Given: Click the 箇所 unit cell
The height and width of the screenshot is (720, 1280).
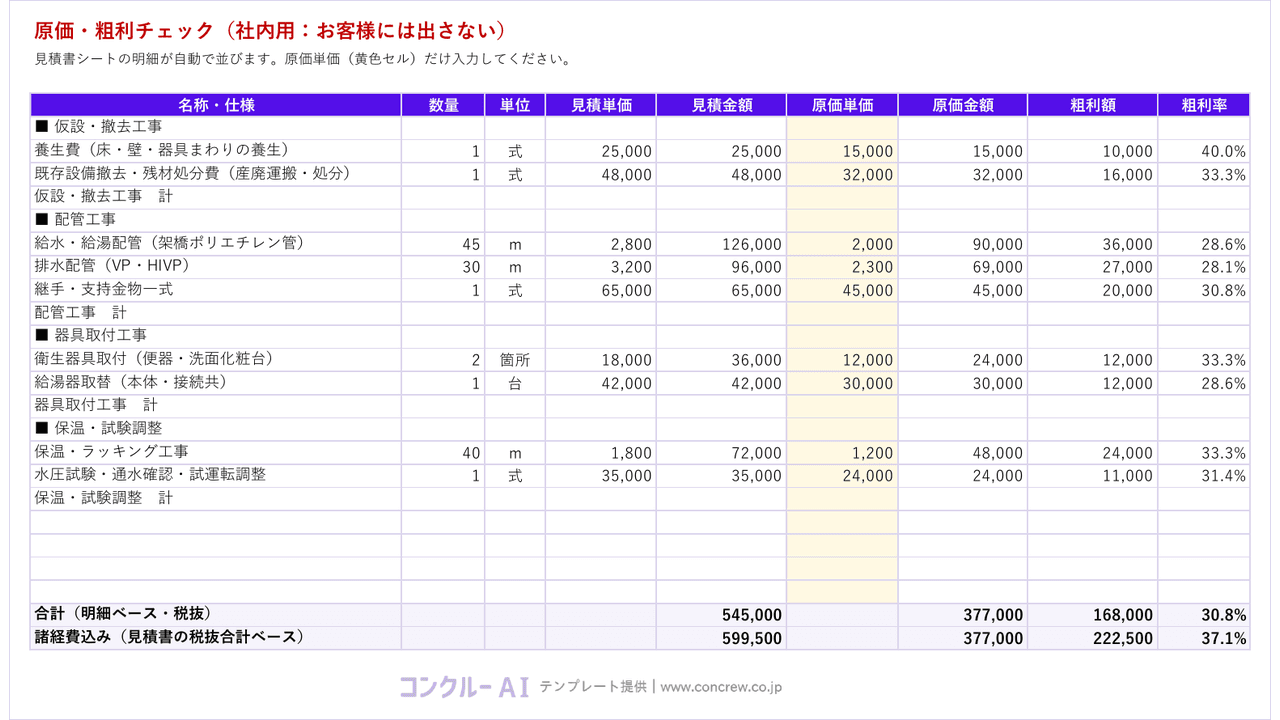Looking at the screenshot, I should click(515, 360).
